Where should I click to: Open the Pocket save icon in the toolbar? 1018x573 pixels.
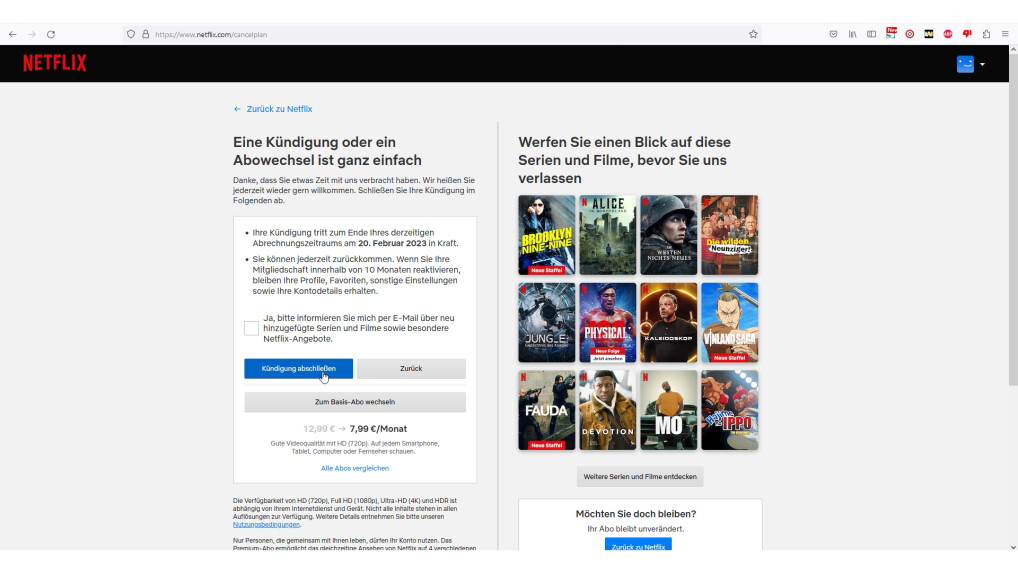coord(833,34)
